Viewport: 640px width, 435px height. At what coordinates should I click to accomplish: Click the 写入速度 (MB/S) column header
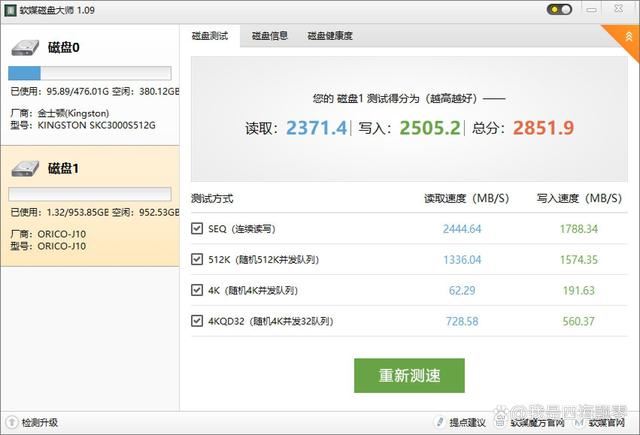tap(579, 199)
